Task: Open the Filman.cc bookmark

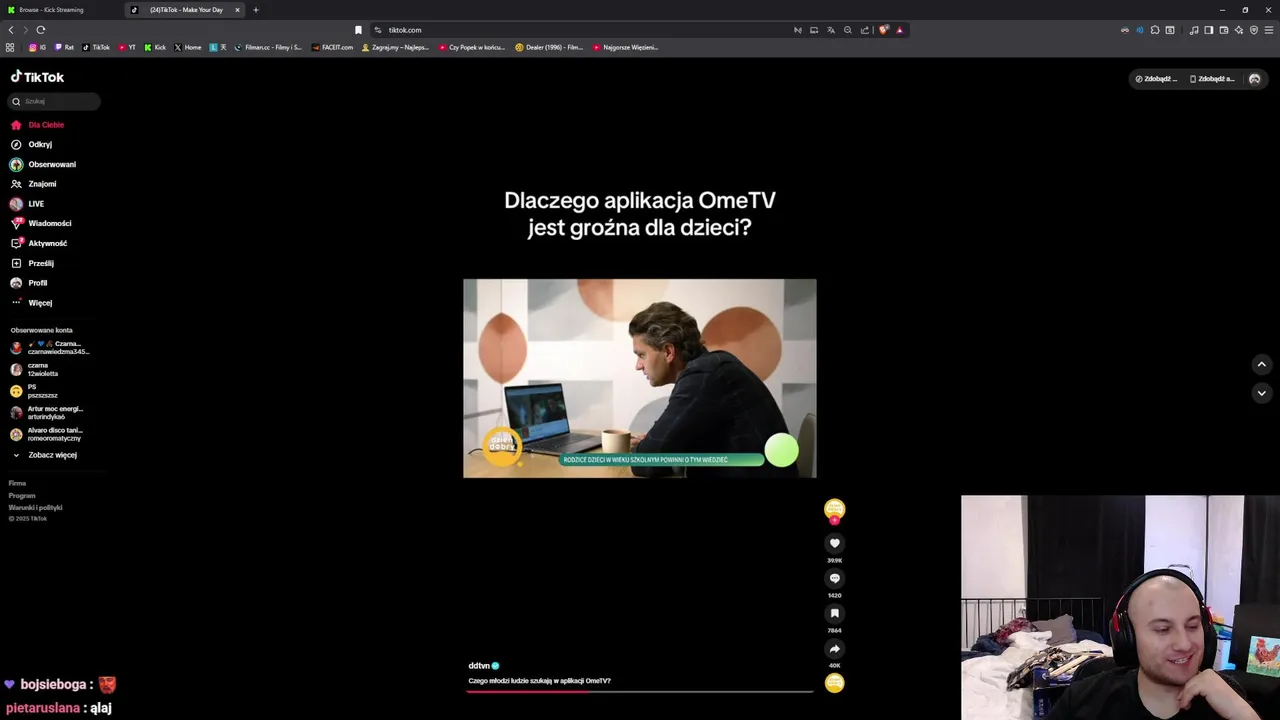Action: pyautogui.click(x=268, y=47)
